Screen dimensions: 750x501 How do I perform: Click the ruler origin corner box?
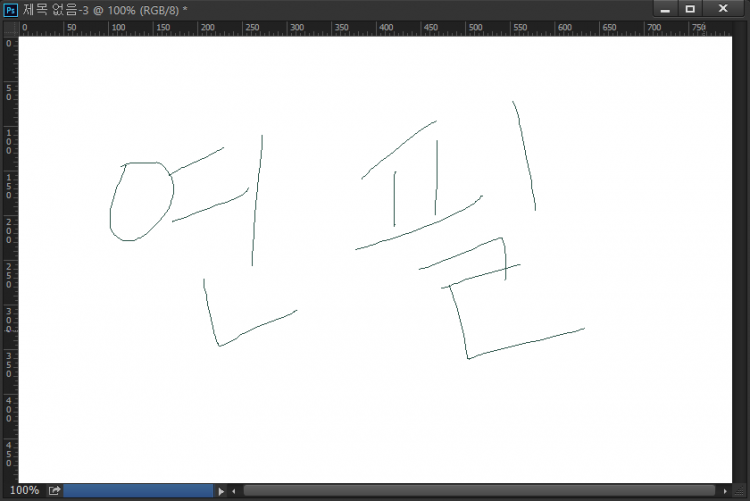tap(9, 27)
